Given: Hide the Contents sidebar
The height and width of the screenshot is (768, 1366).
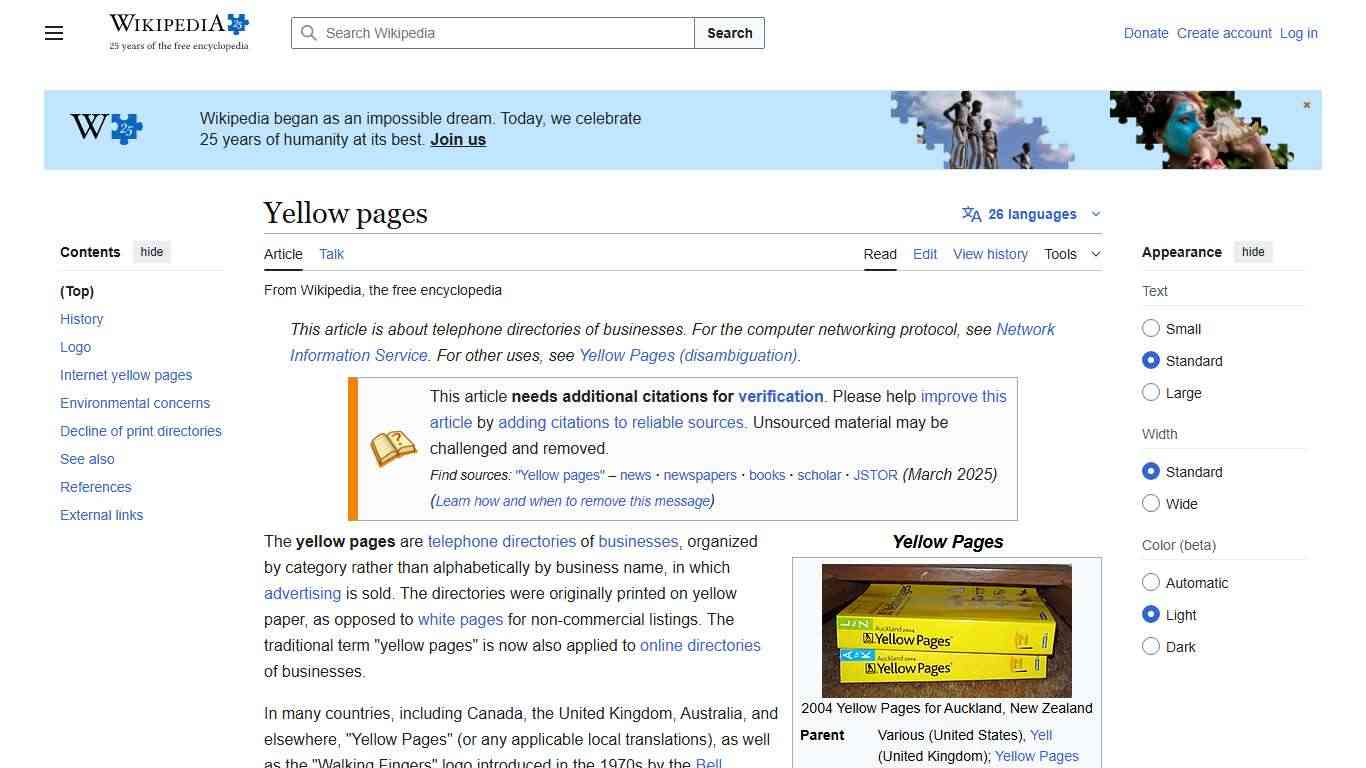Looking at the screenshot, I should coord(151,252).
